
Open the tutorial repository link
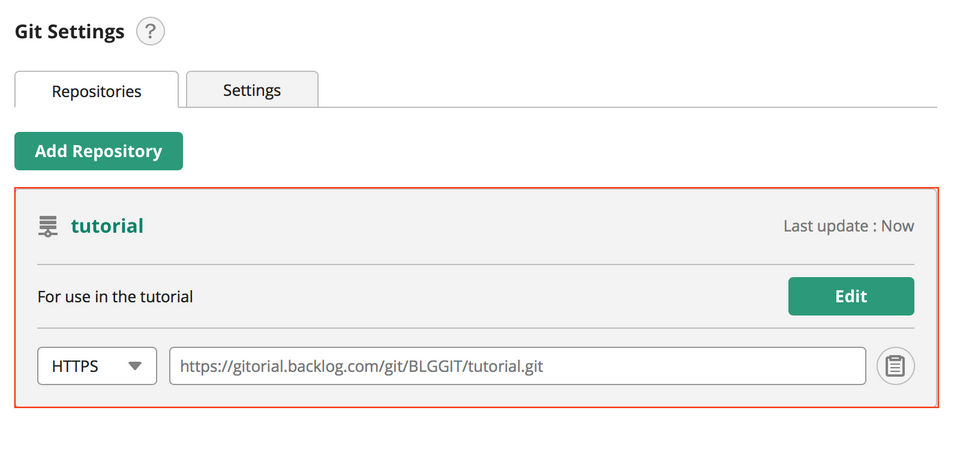pyautogui.click(x=107, y=226)
